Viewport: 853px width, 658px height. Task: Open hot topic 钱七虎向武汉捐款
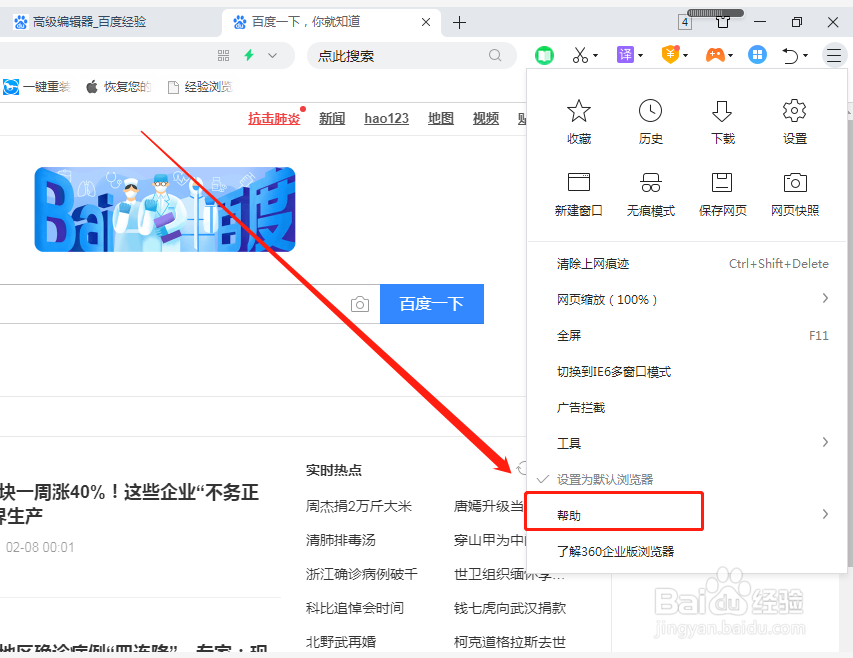click(510, 608)
